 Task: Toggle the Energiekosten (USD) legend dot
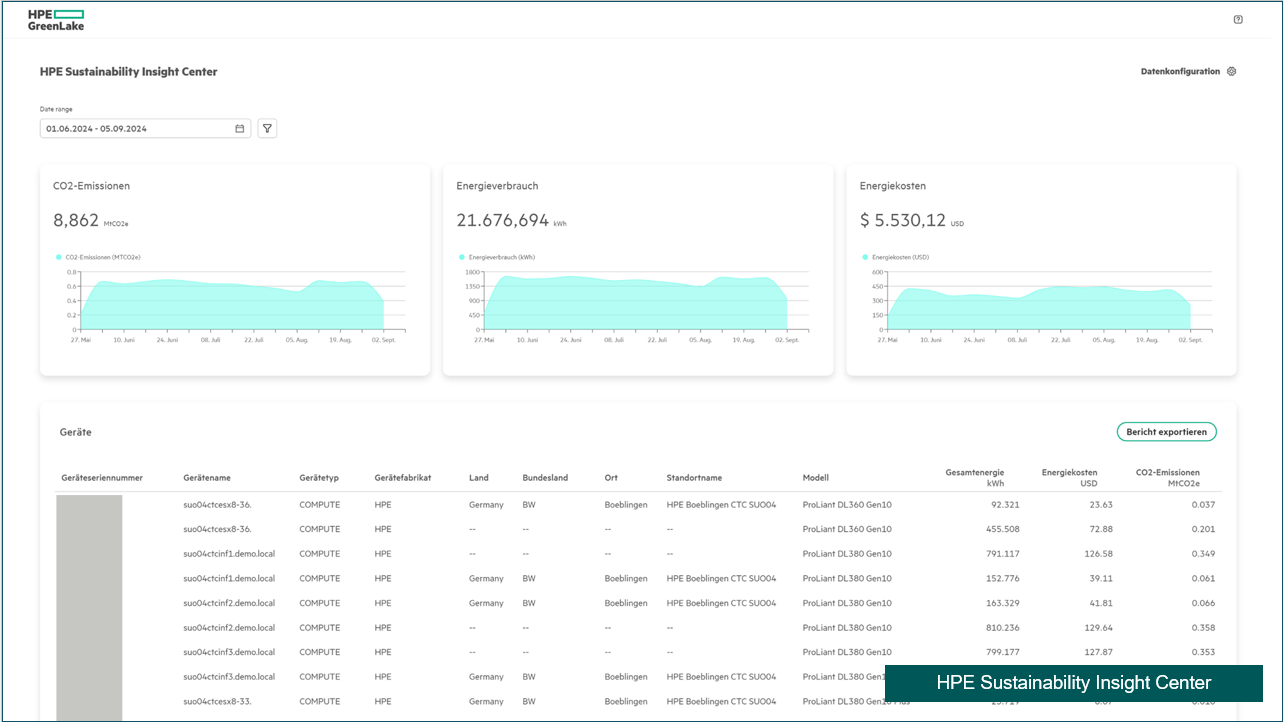865,257
